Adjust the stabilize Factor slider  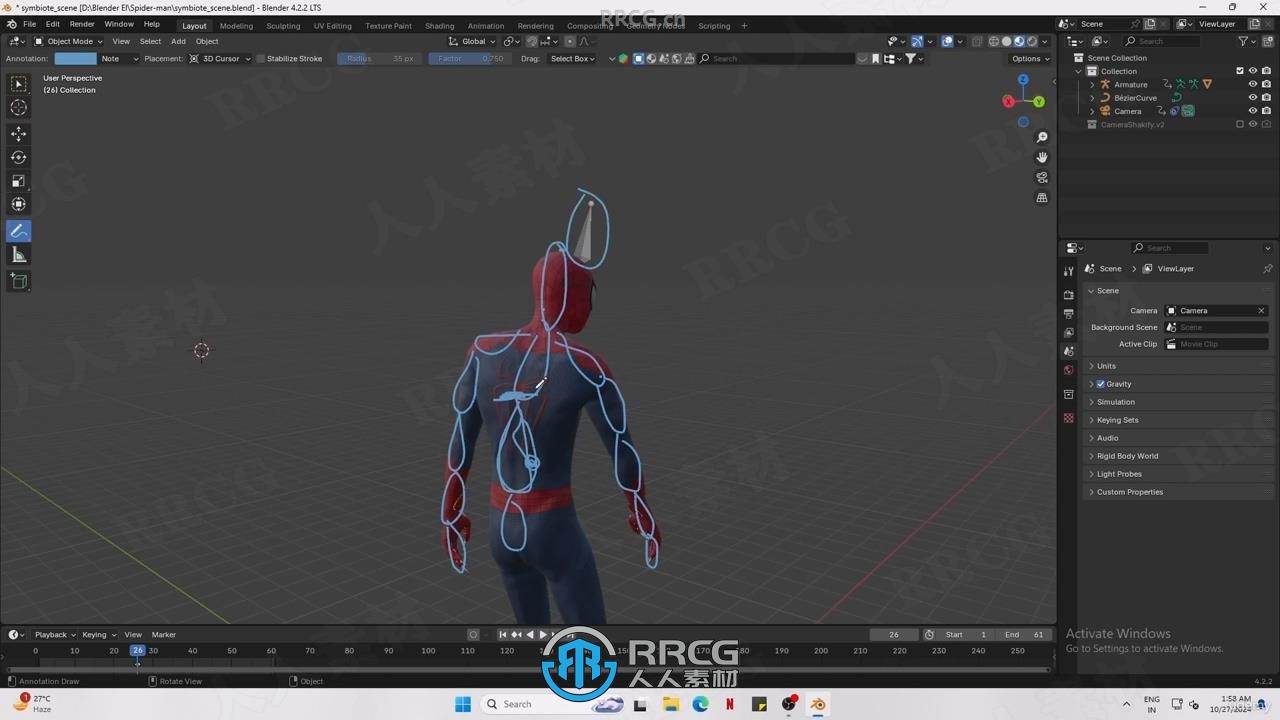pyautogui.click(x=469, y=59)
